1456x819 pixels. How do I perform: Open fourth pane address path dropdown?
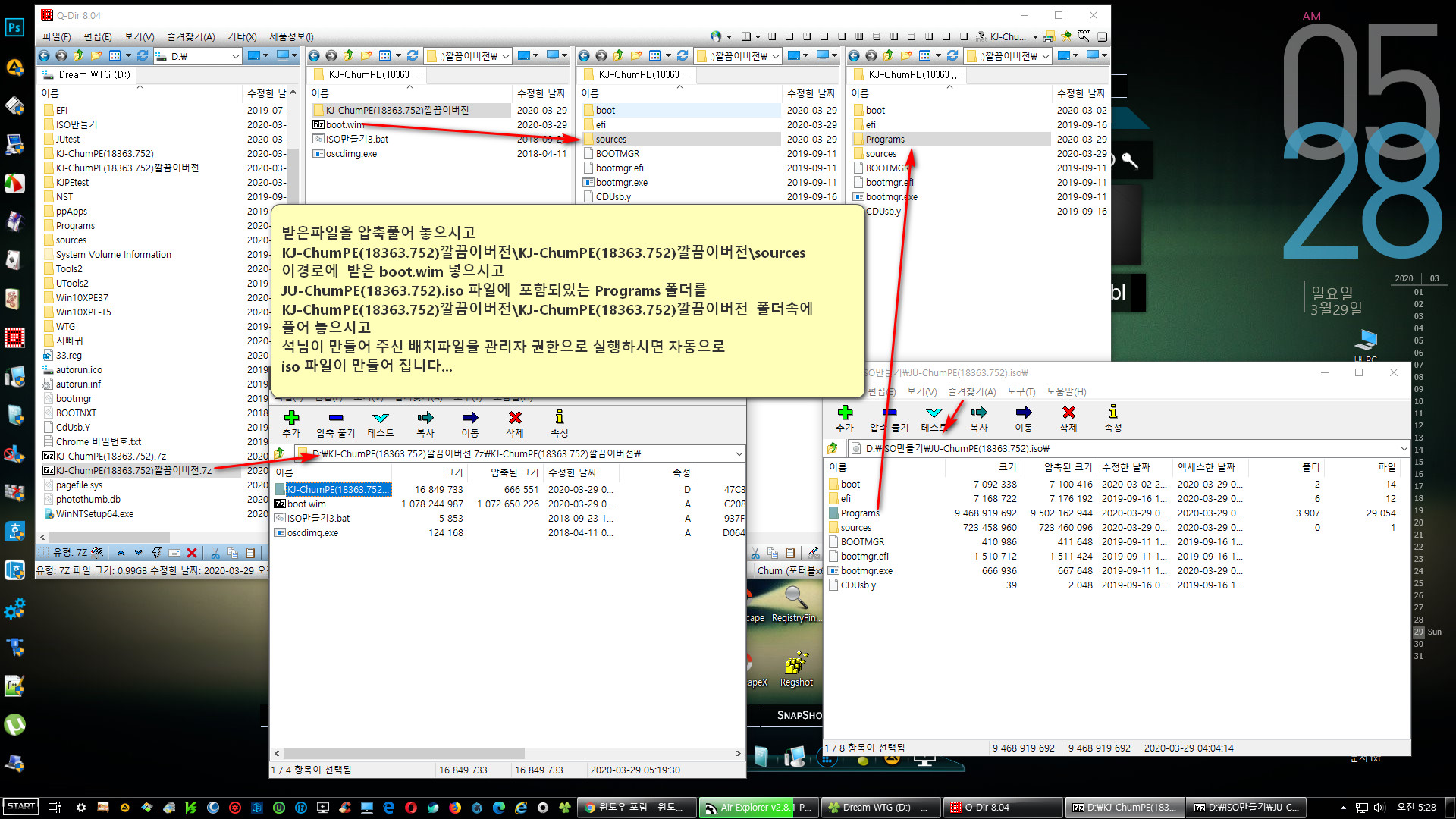click(1046, 56)
